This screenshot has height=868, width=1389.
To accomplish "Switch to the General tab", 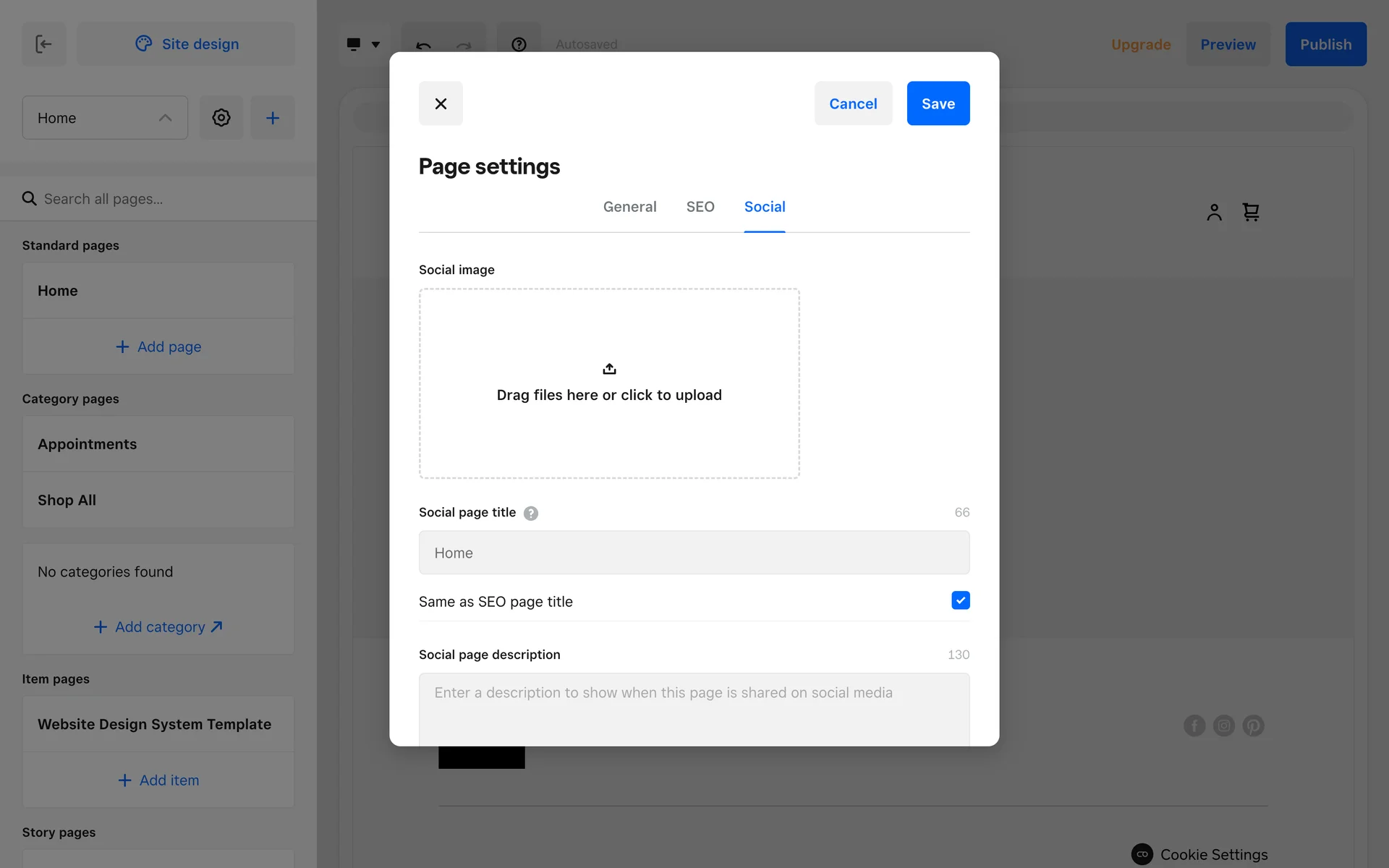I will pos(629,207).
